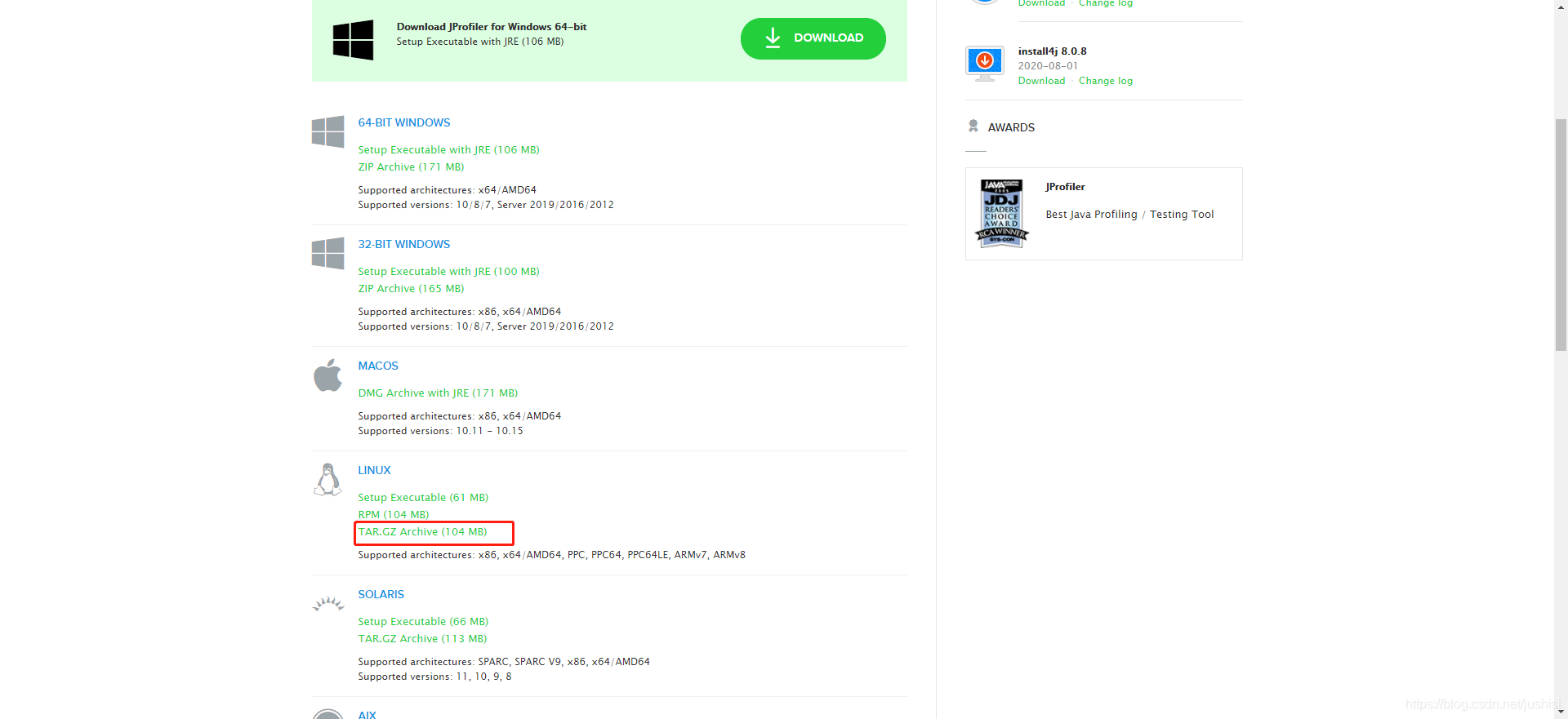Open the AIX heading link
The width and height of the screenshot is (1568, 719).
click(367, 714)
